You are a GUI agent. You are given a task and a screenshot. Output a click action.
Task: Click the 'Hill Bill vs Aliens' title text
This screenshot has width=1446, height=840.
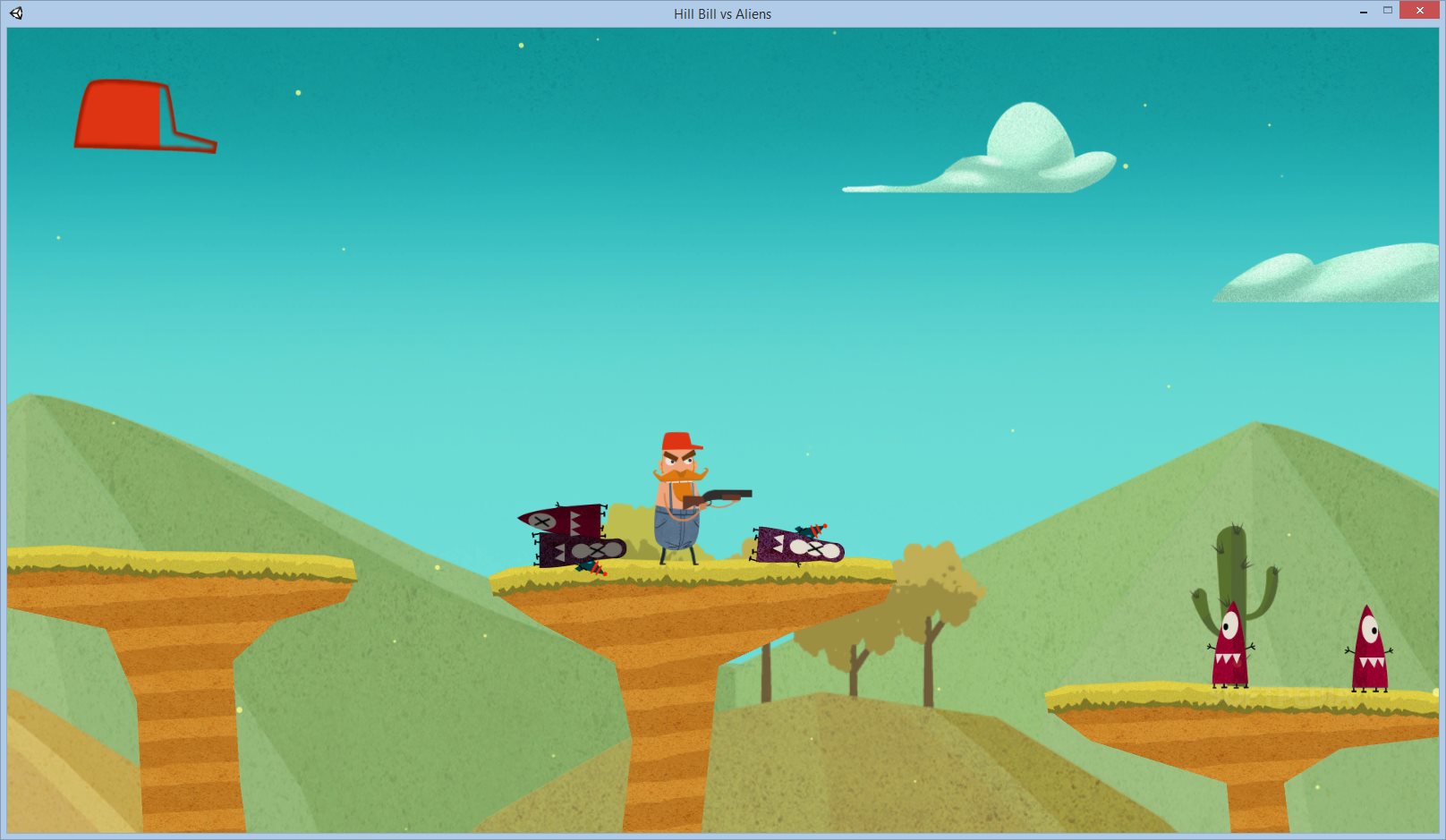tap(722, 14)
